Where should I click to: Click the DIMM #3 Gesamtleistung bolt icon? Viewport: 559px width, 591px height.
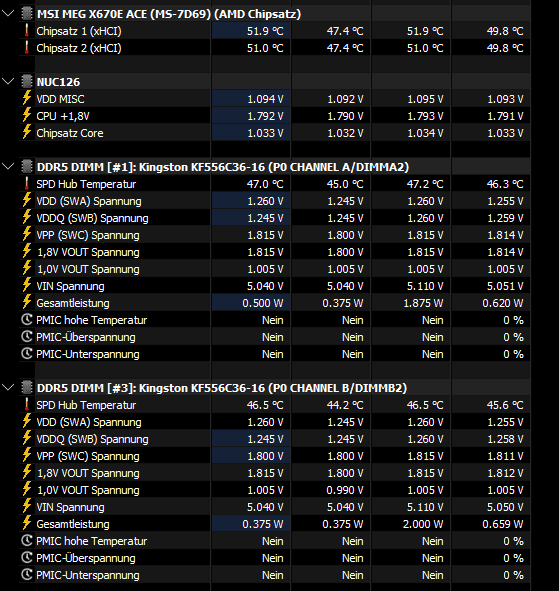click(27, 524)
